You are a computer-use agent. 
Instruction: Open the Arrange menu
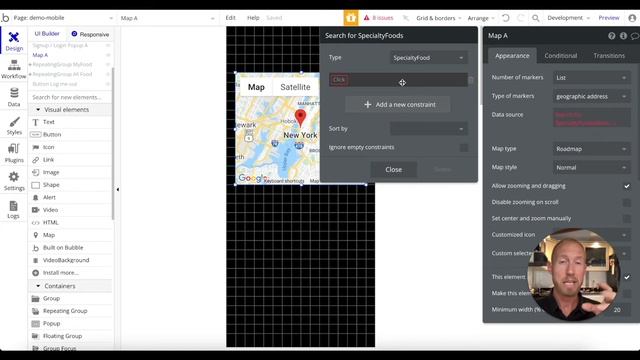pyautogui.click(x=481, y=18)
